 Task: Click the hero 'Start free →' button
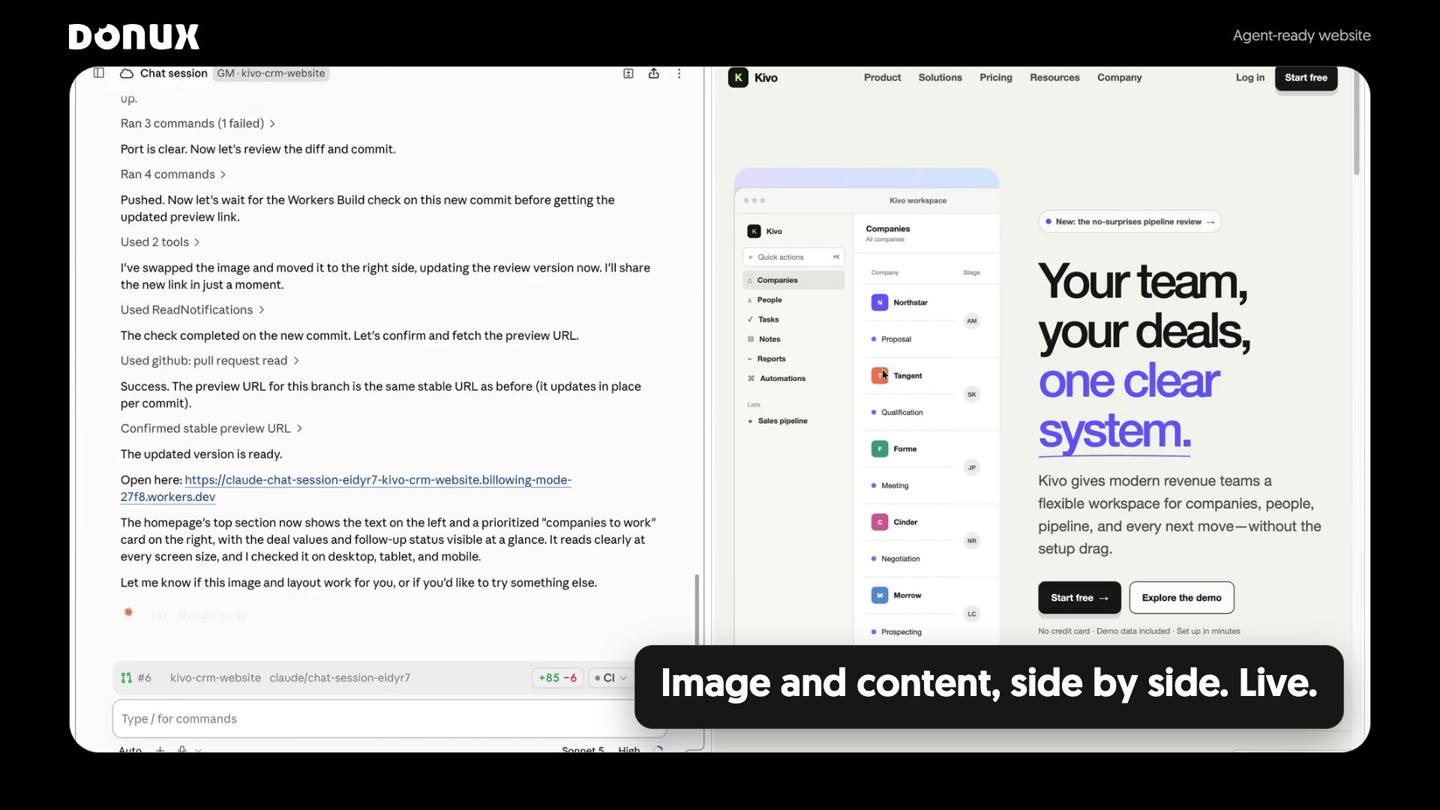[1079, 598]
